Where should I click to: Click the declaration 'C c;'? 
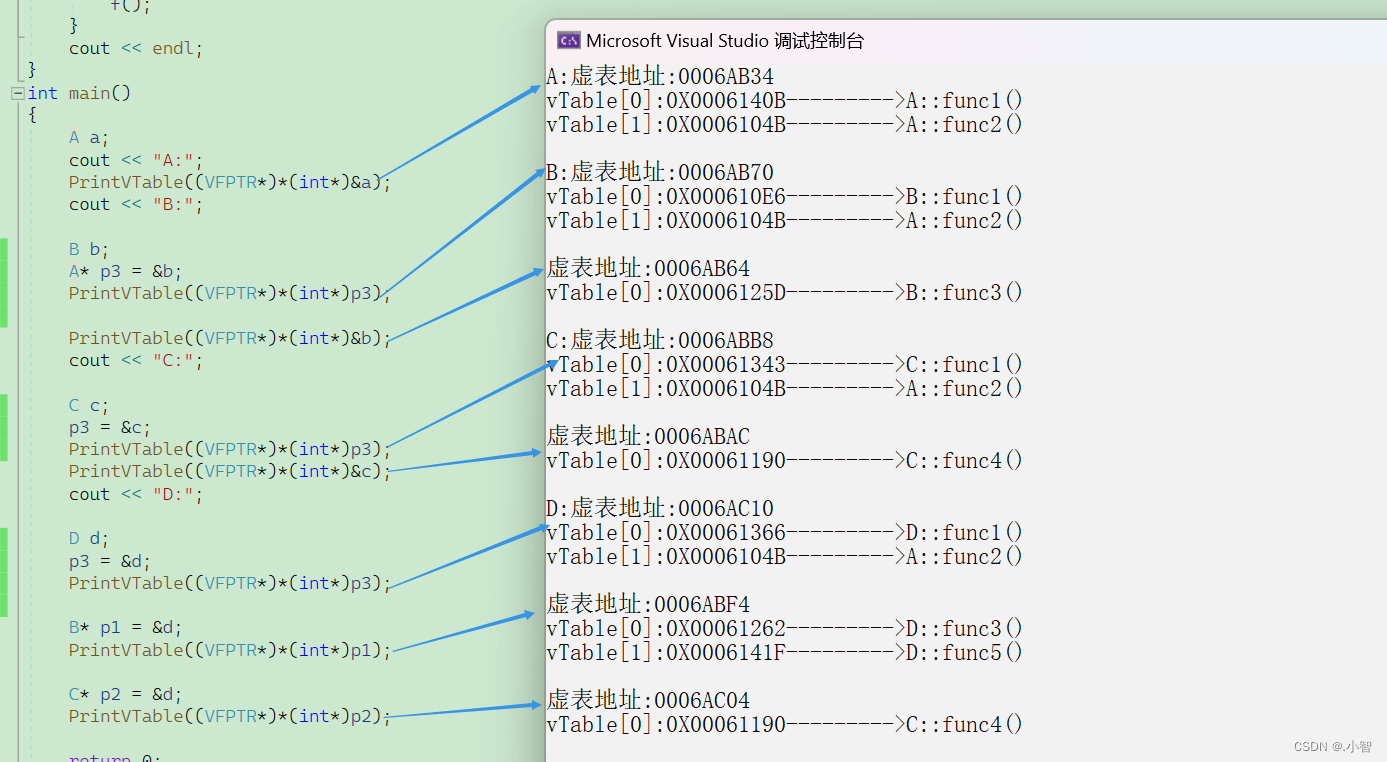tap(88, 405)
